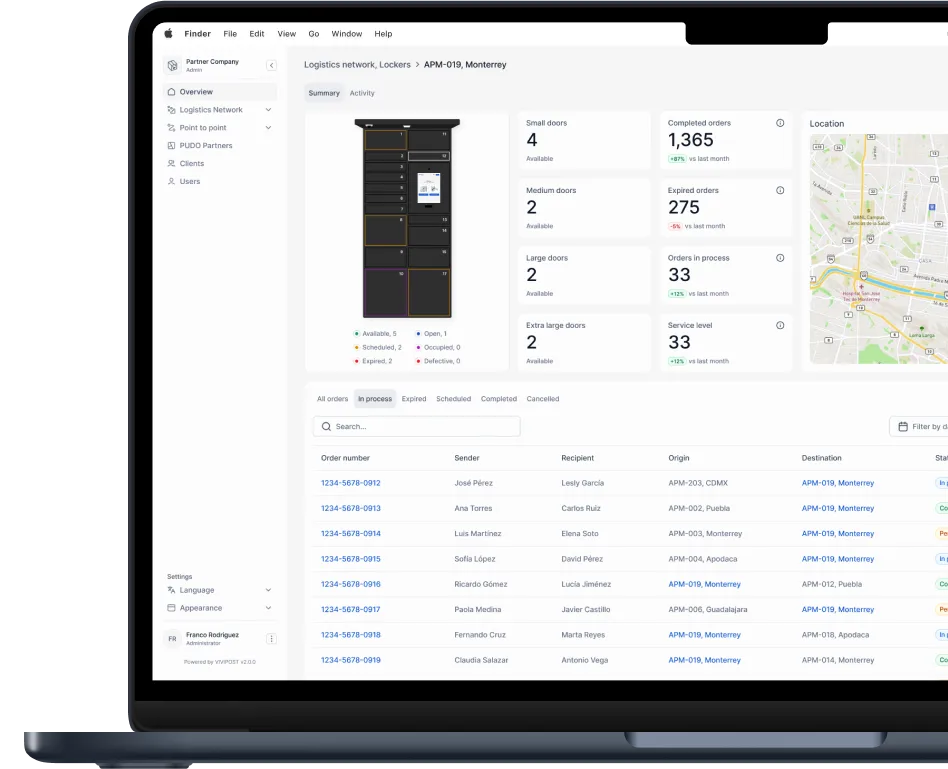Open the Completed orders info tooltip icon
Viewport: 948px width, 769px height.
pos(779,122)
